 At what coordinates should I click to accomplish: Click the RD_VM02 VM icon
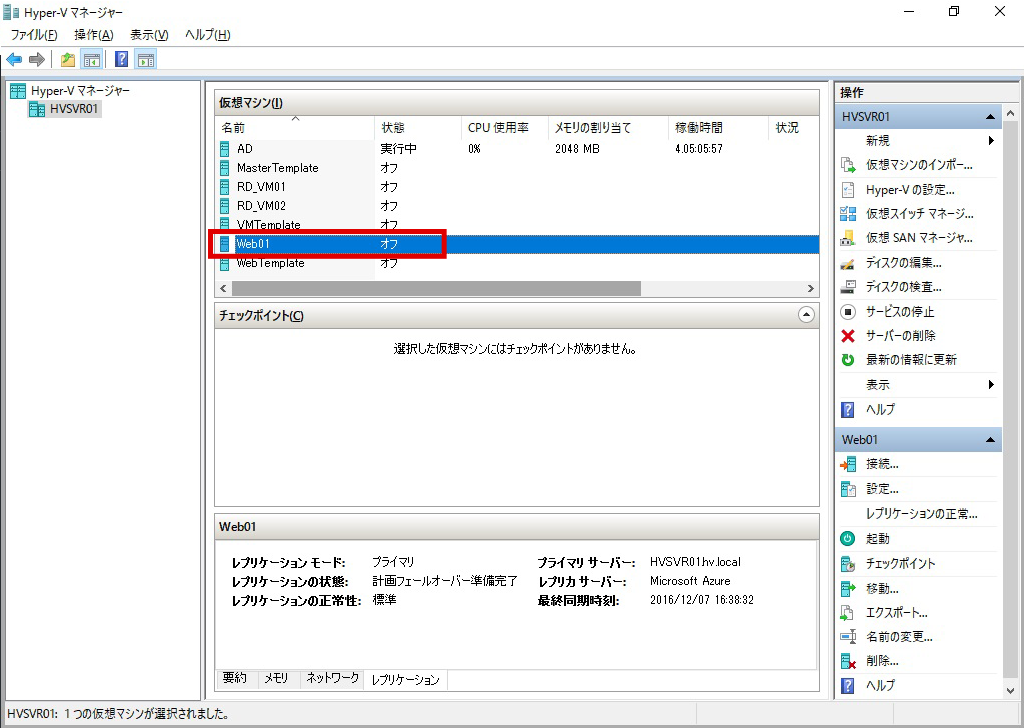tap(225, 206)
